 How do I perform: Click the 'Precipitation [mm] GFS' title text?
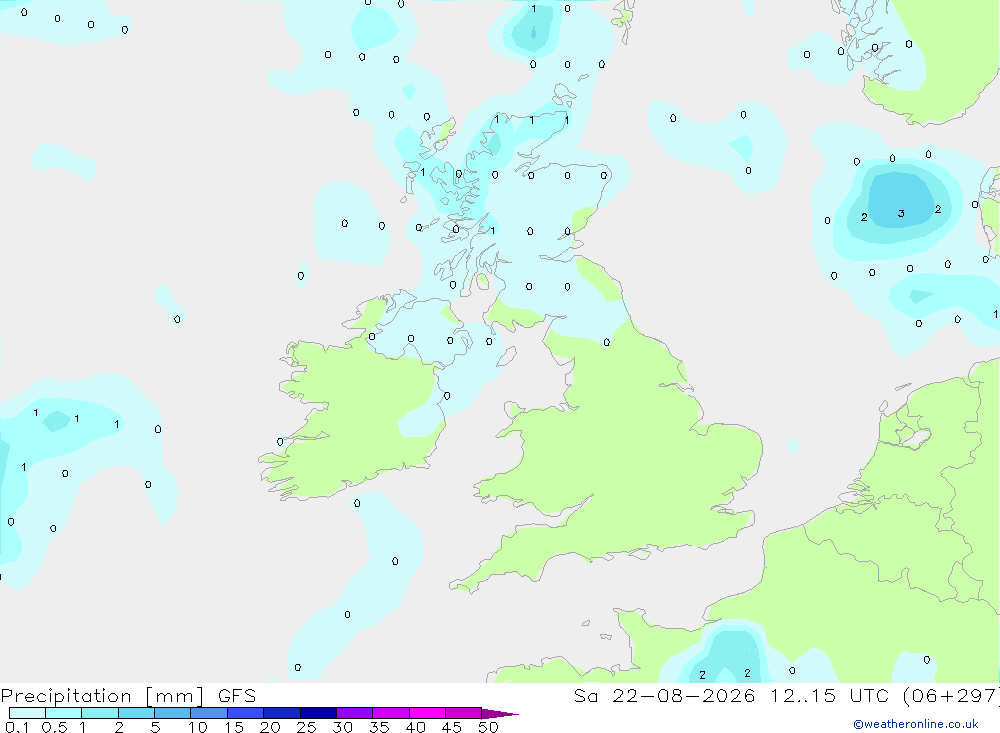(x=128, y=696)
